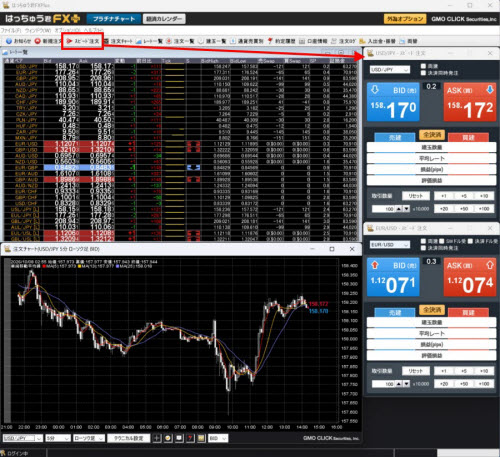500x457 pixels.
Task: Click the red pin icon in the chart toolbar
Action: coord(190,438)
